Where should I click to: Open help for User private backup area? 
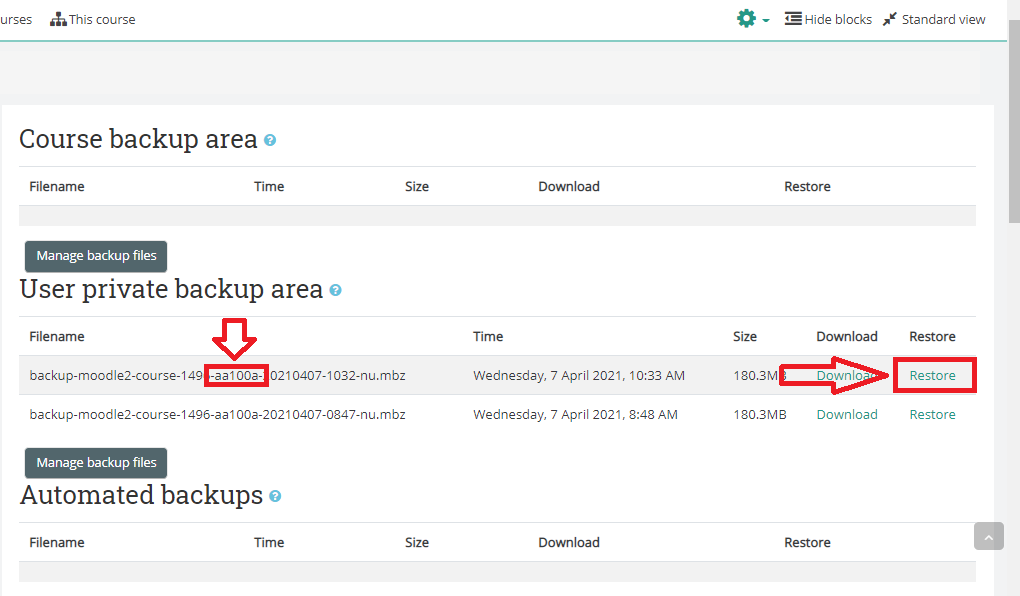335,290
